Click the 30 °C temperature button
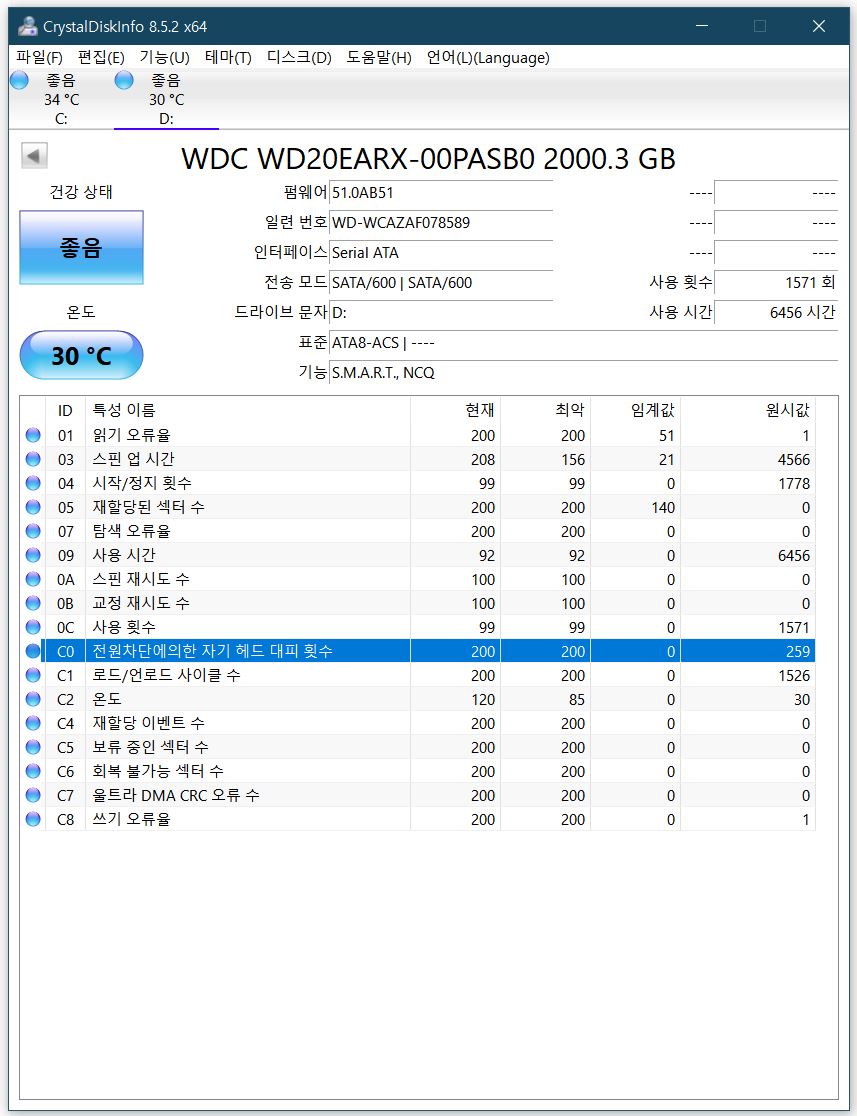 81,355
